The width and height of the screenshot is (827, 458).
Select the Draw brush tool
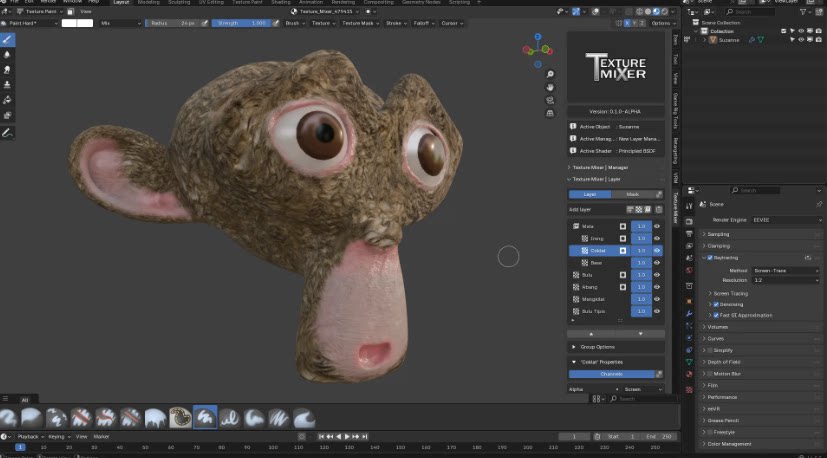(x=7, y=40)
